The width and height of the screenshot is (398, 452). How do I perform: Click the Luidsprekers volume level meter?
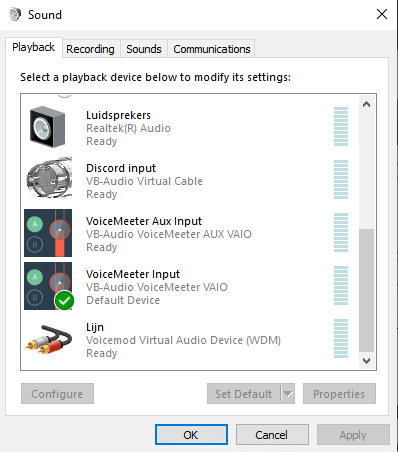[x=341, y=126]
